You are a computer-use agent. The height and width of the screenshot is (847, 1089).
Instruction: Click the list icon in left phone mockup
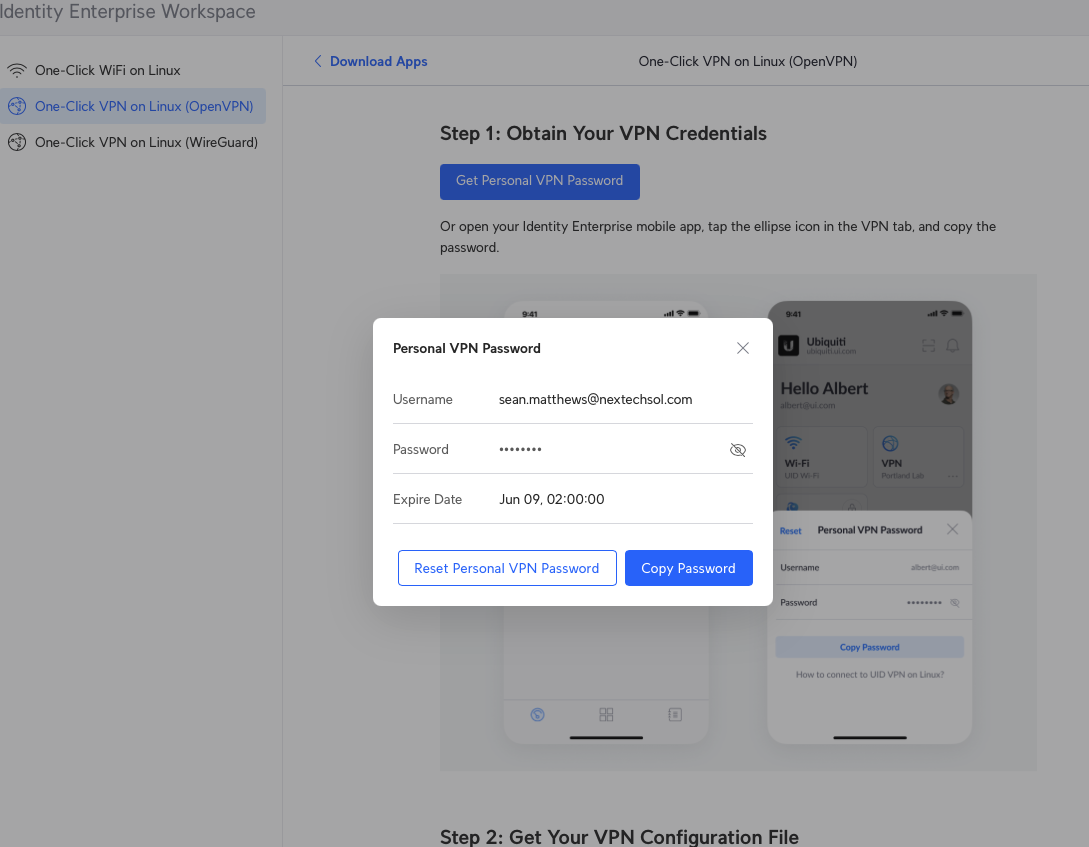[675, 714]
